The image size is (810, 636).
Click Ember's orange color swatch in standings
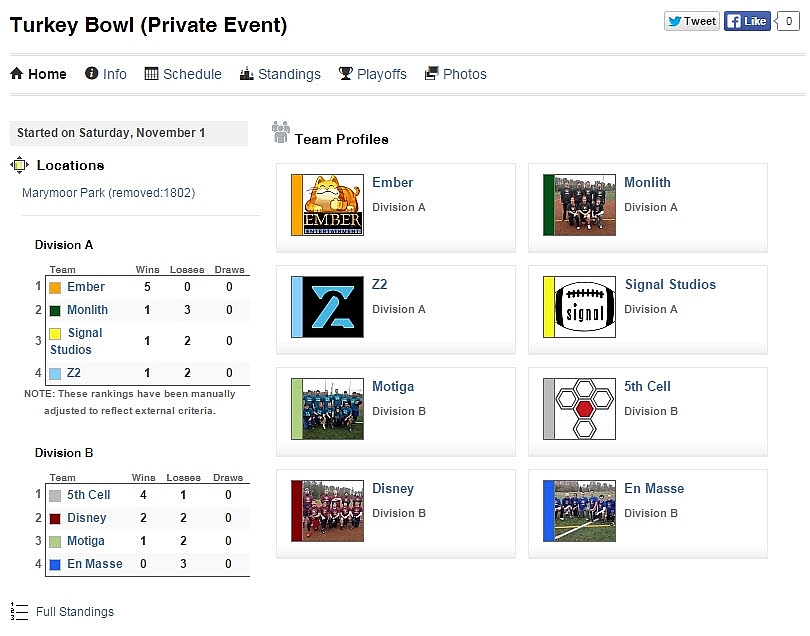pos(55,288)
